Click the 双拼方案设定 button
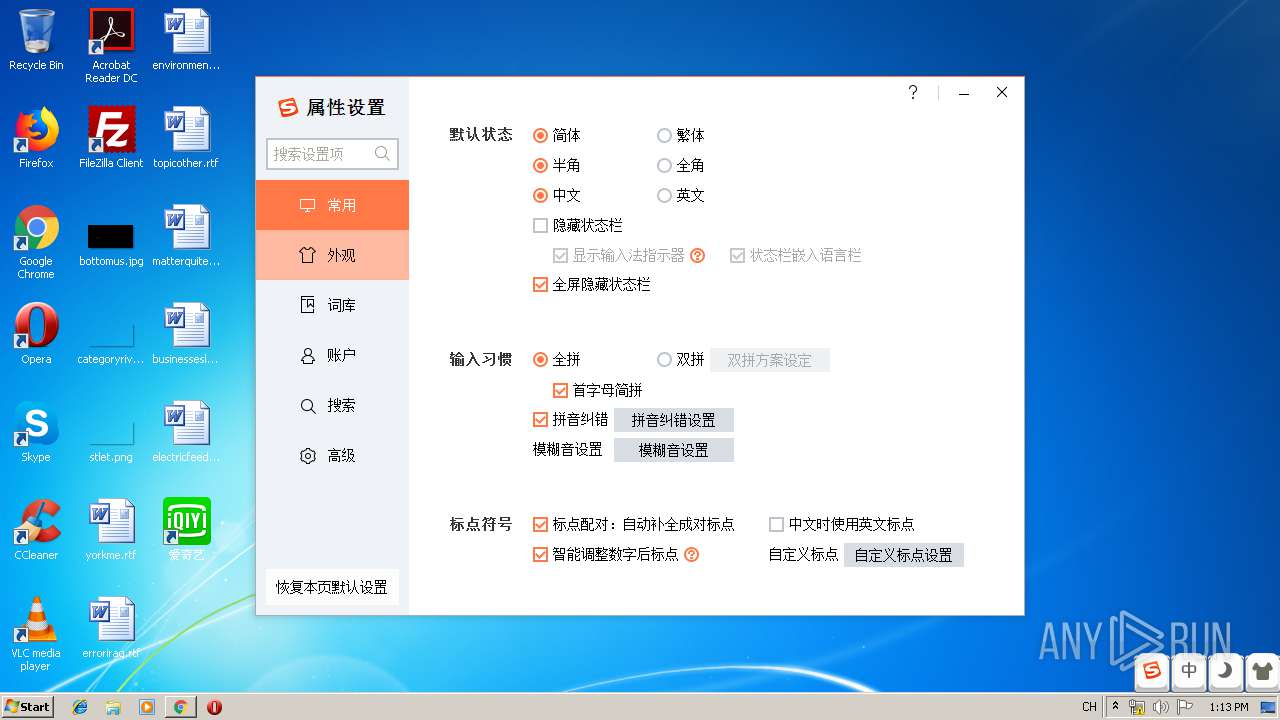 [769, 360]
